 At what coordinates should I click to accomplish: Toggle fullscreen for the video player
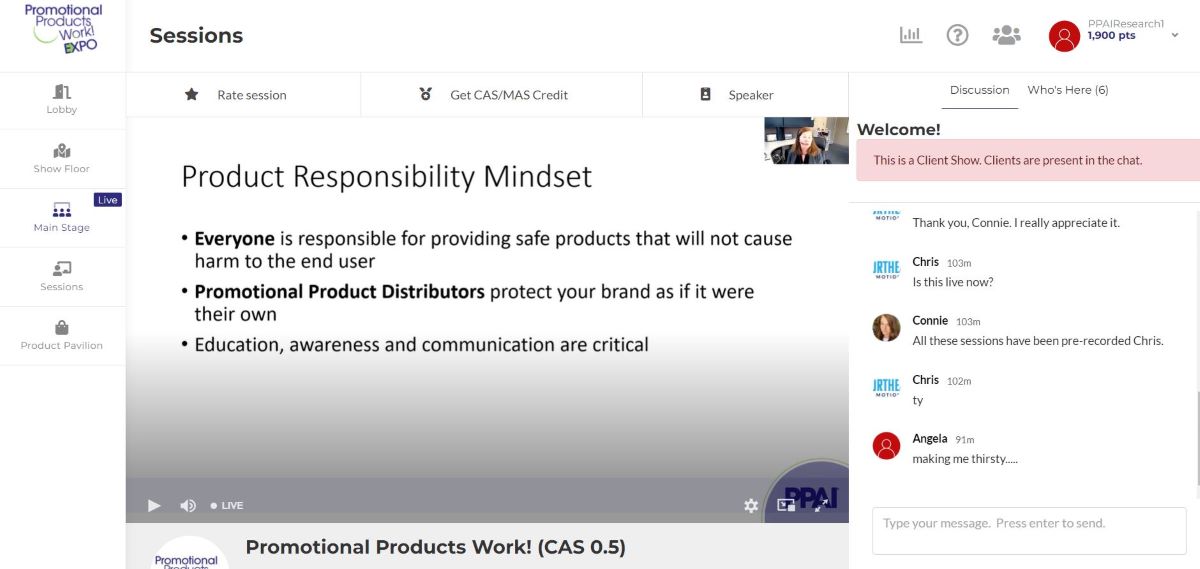(x=820, y=506)
